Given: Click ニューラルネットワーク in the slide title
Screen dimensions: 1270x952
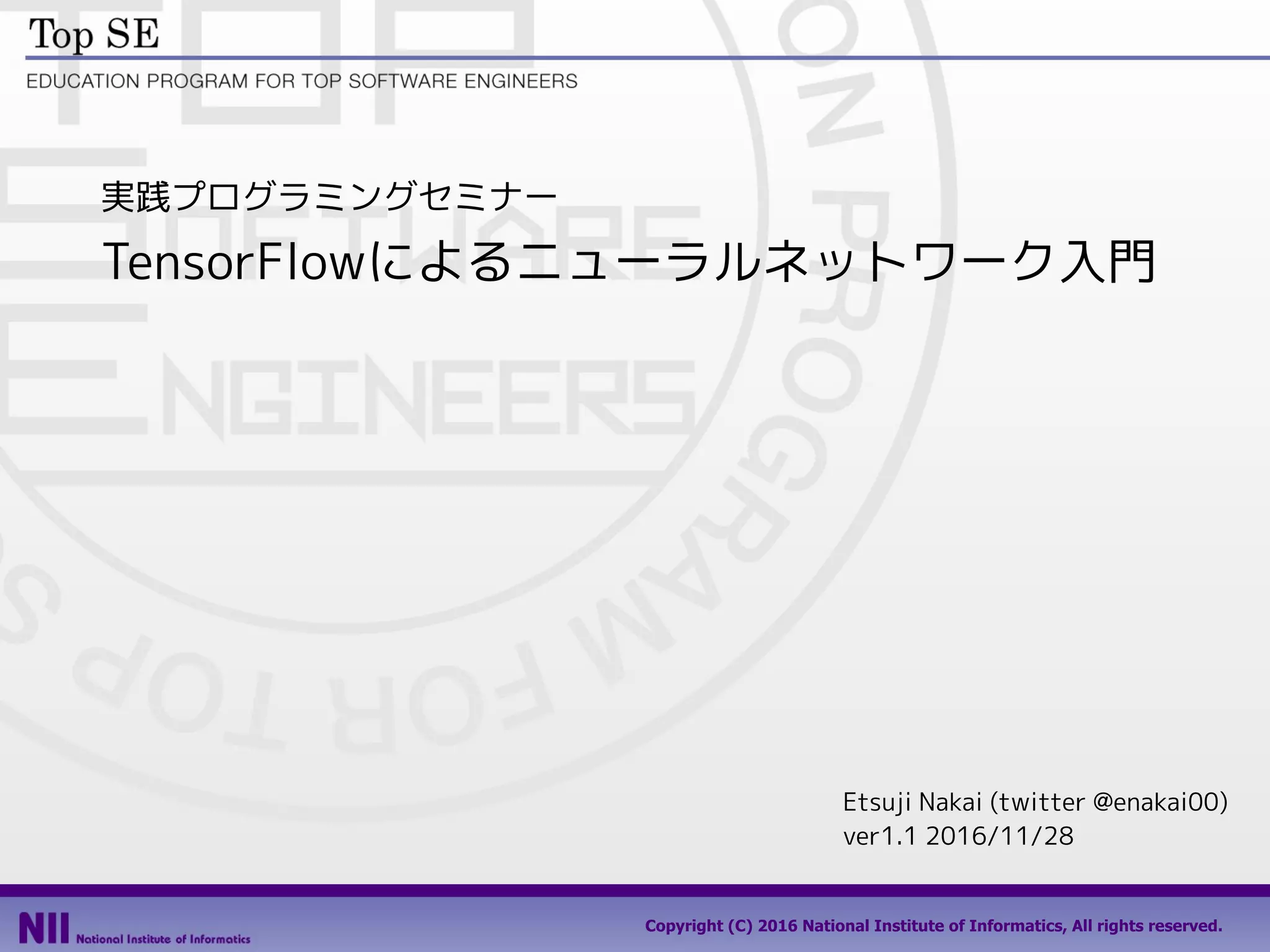Looking at the screenshot, I should pyautogui.click(x=784, y=262).
